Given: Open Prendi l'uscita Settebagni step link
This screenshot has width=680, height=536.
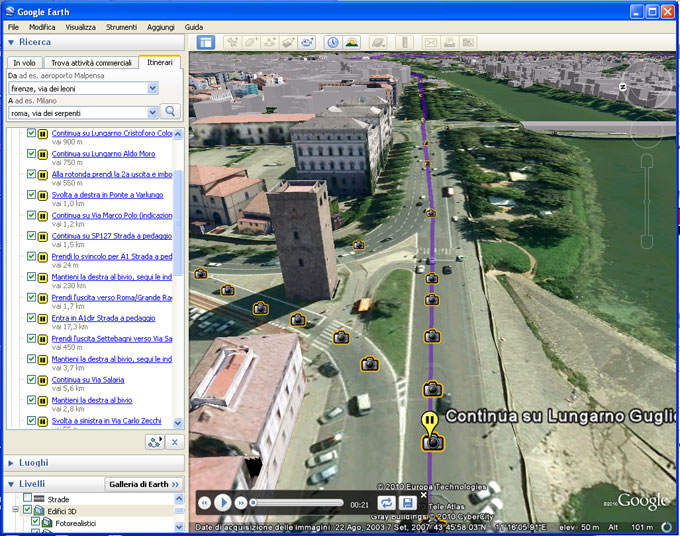Looking at the screenshot, I should click(112, 338).
